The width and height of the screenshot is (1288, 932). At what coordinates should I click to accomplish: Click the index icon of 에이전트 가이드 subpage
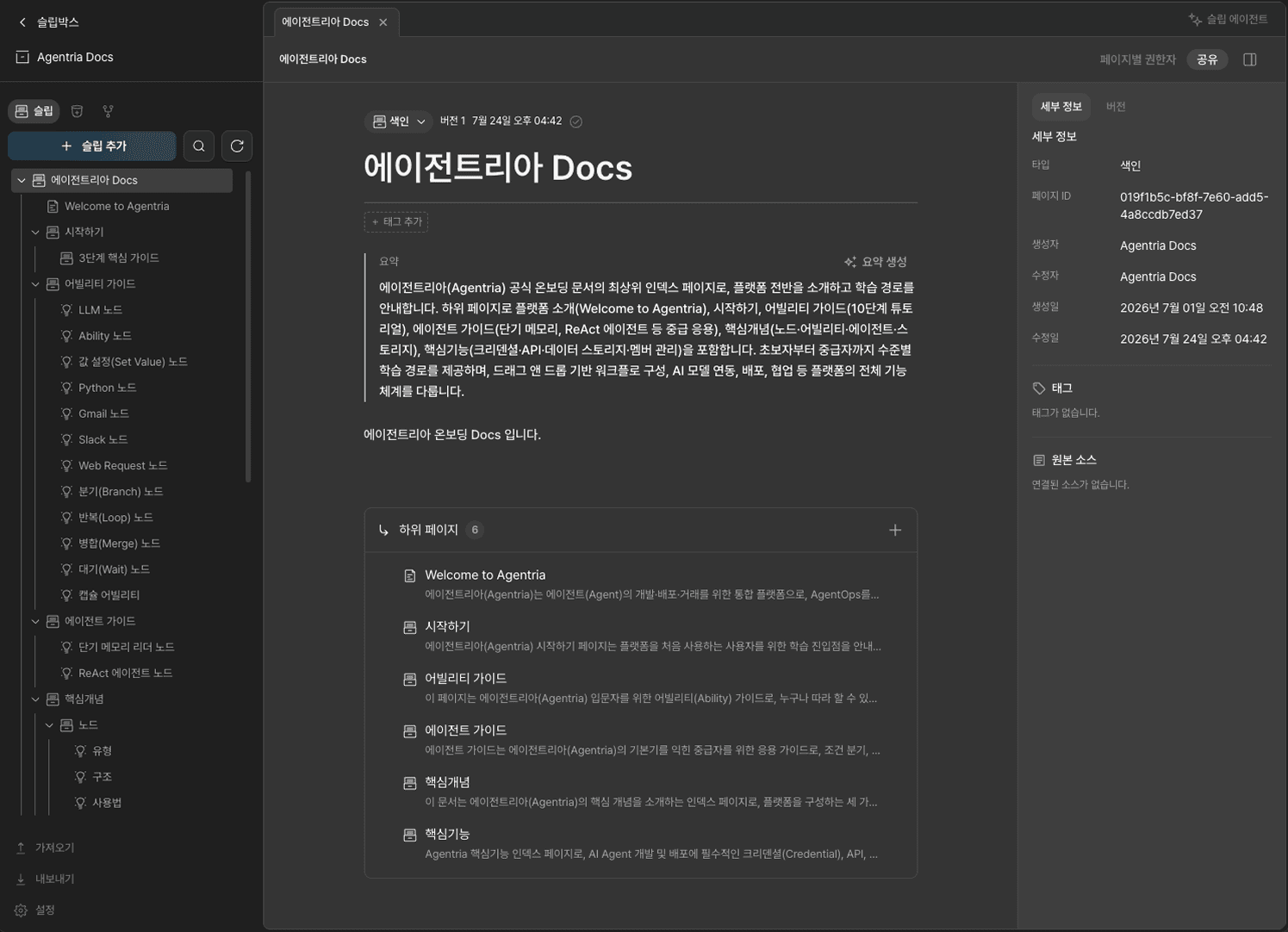pos(410,731)
